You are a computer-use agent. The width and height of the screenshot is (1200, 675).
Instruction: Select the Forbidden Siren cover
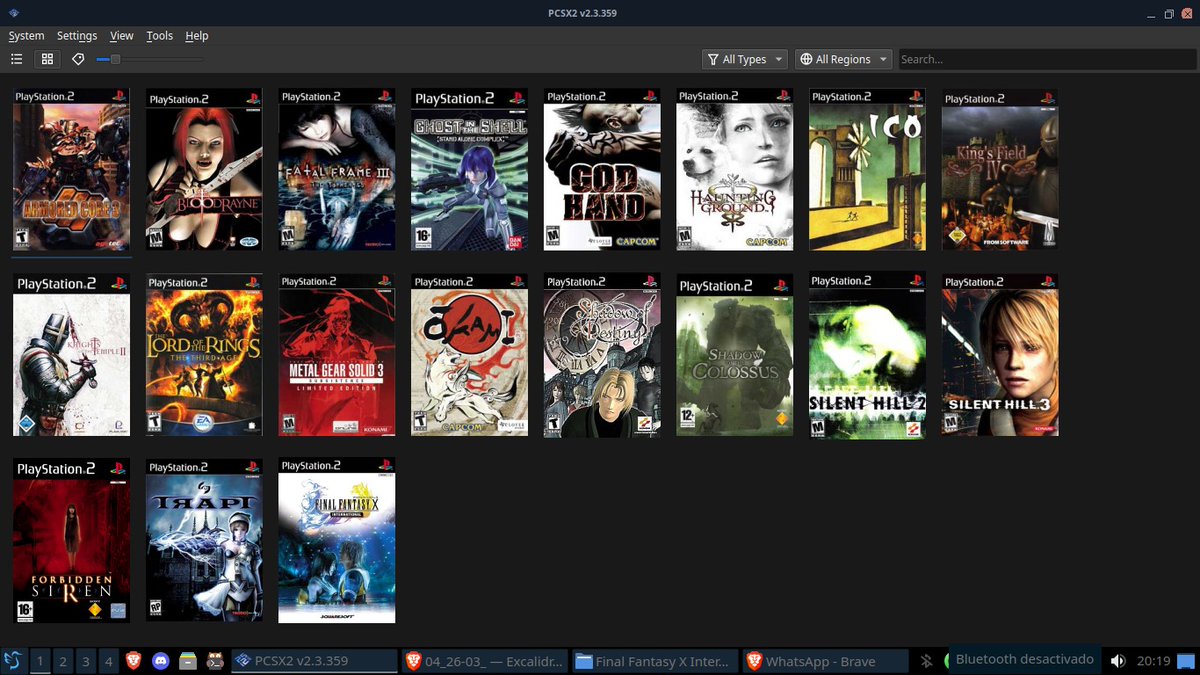71,540
